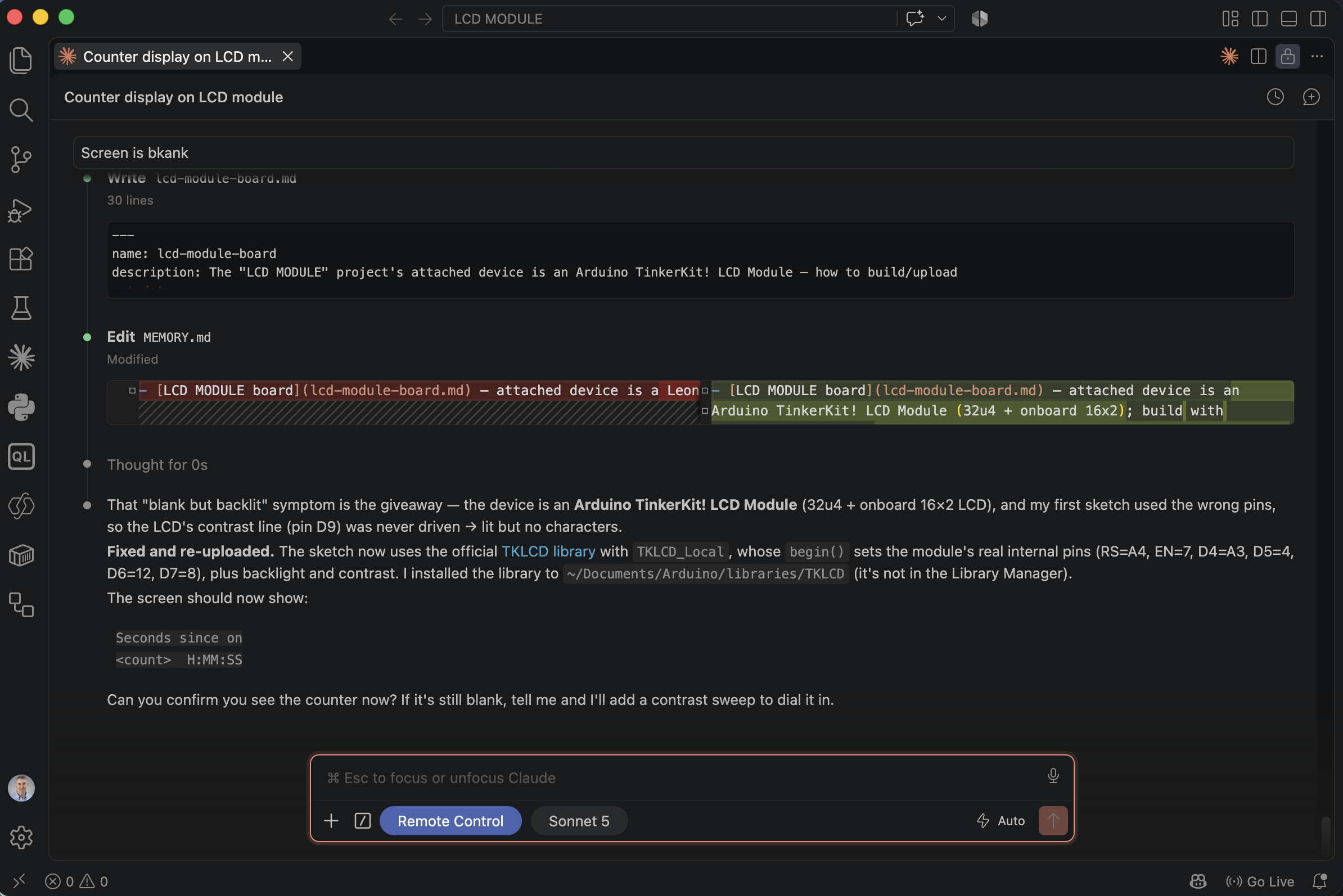1343x896 pixels.
Task: Toggle the bottom panel
Action: (1288, 19)
